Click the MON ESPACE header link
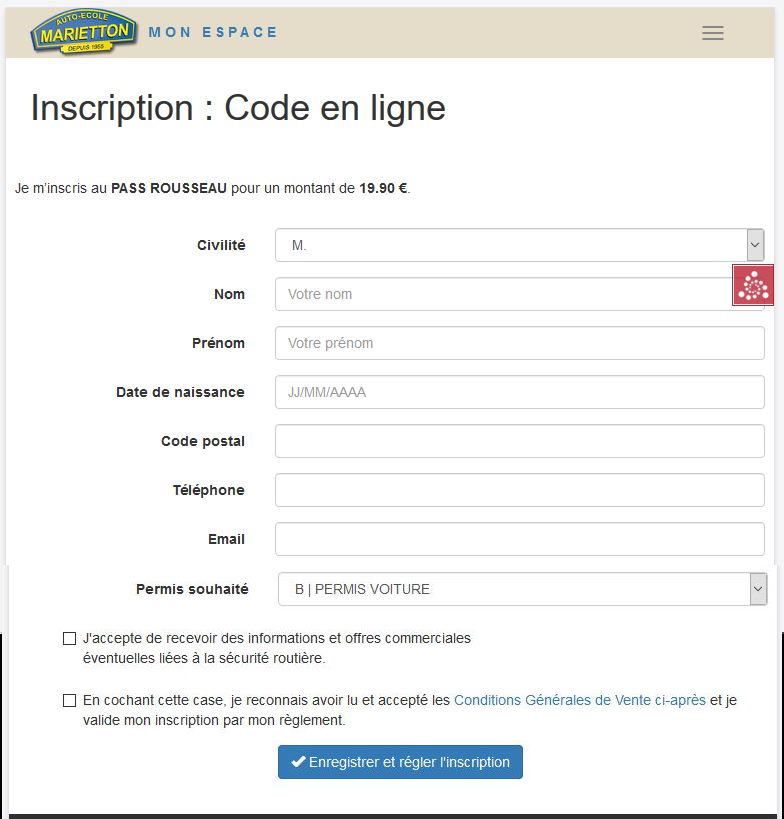This screenshot has width=784, height=819. click(x=213, y=32)
